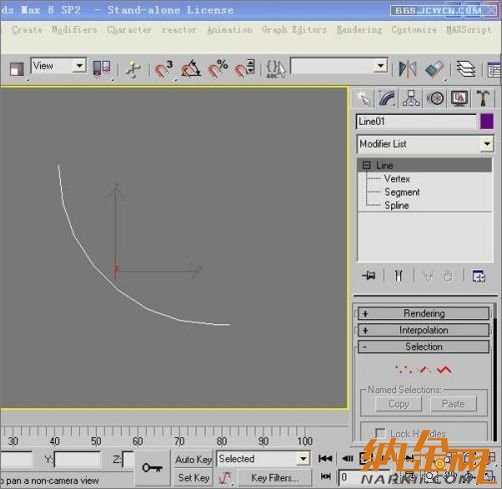Collapse the Selection rollout
Image resolution: width=502 pixels, height=489 pixels.
pos(423,347)
